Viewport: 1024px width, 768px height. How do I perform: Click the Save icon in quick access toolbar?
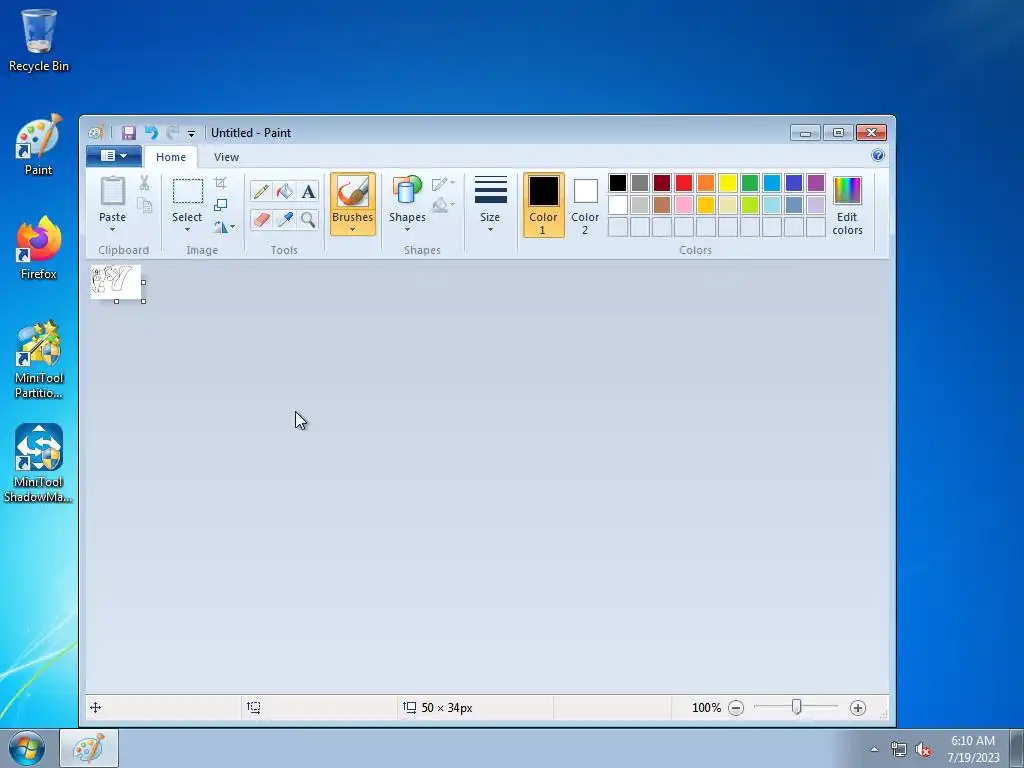[129, 133]
